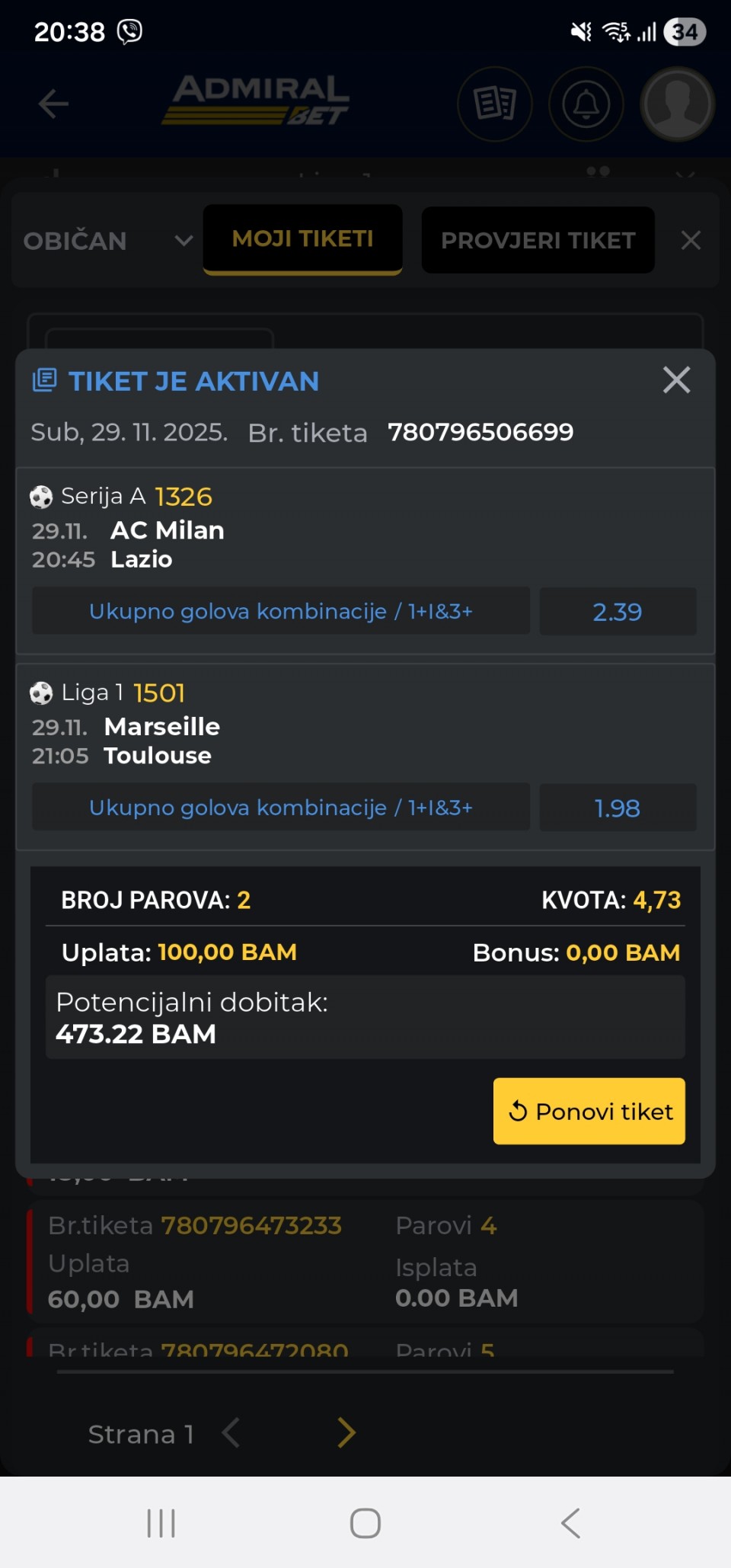
Task: Close the active ticket details popup
Action: click(x=676, y=379)
